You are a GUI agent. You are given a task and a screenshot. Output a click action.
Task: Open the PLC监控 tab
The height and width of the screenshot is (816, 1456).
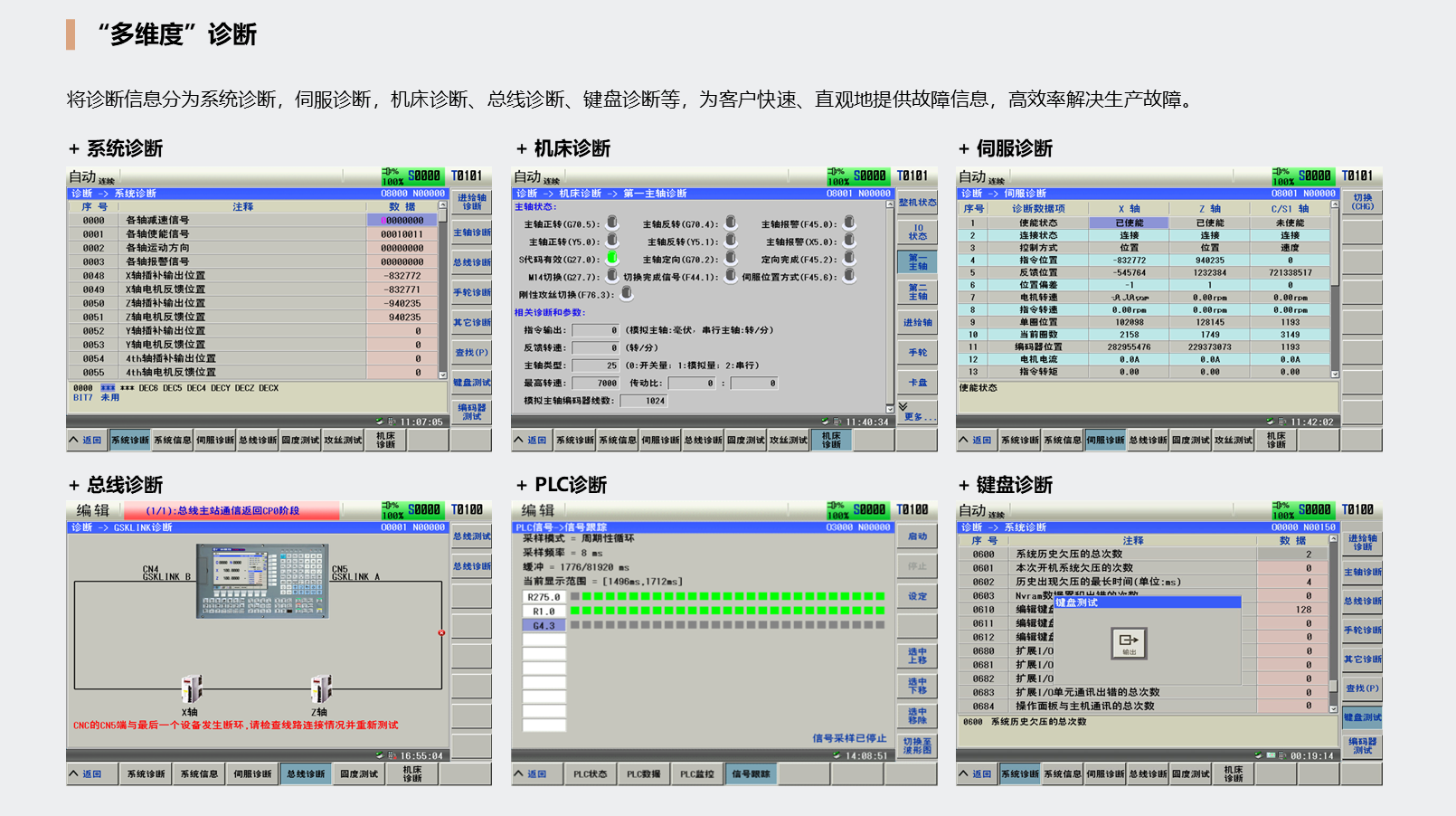[696, 774]
